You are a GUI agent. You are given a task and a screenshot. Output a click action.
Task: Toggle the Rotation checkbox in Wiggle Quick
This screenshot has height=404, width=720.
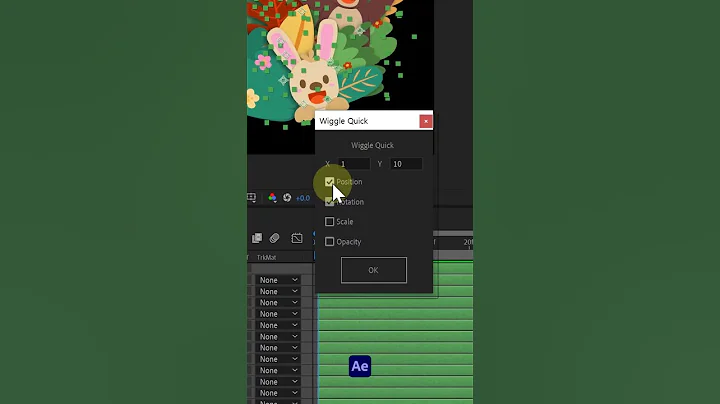click(329, 202)
